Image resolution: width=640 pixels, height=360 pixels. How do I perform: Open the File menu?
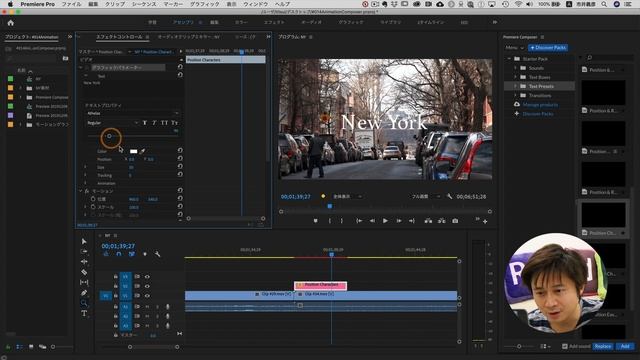(71, 4)
